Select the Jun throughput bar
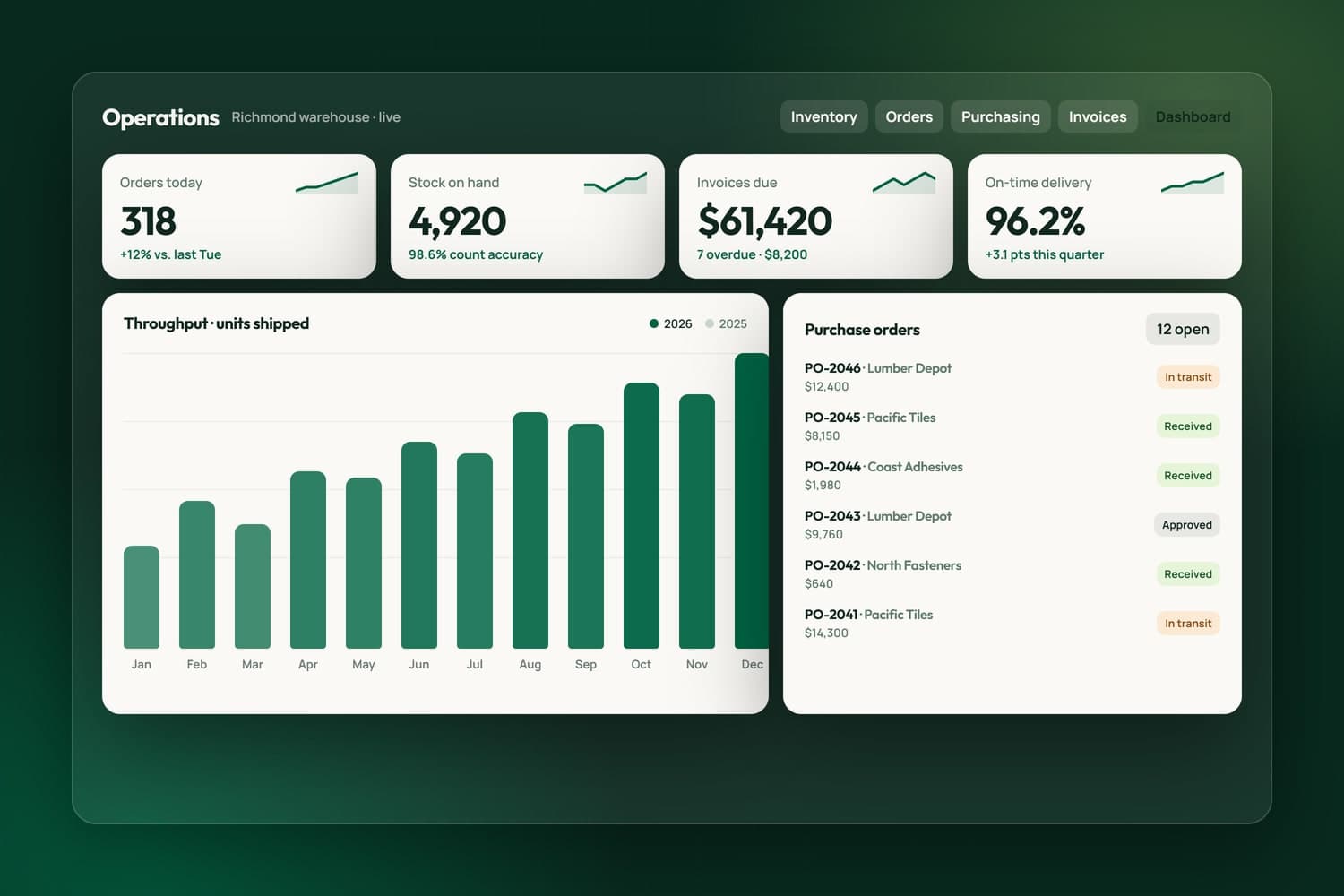Screen dimensions: 1344x896 419,545
